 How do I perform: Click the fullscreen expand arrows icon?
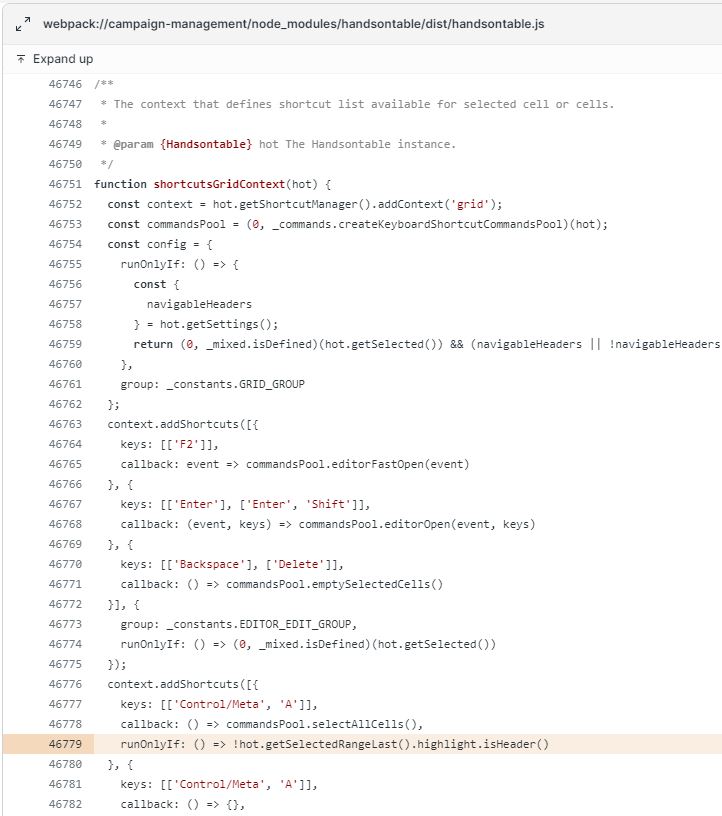tap(23, 24)
